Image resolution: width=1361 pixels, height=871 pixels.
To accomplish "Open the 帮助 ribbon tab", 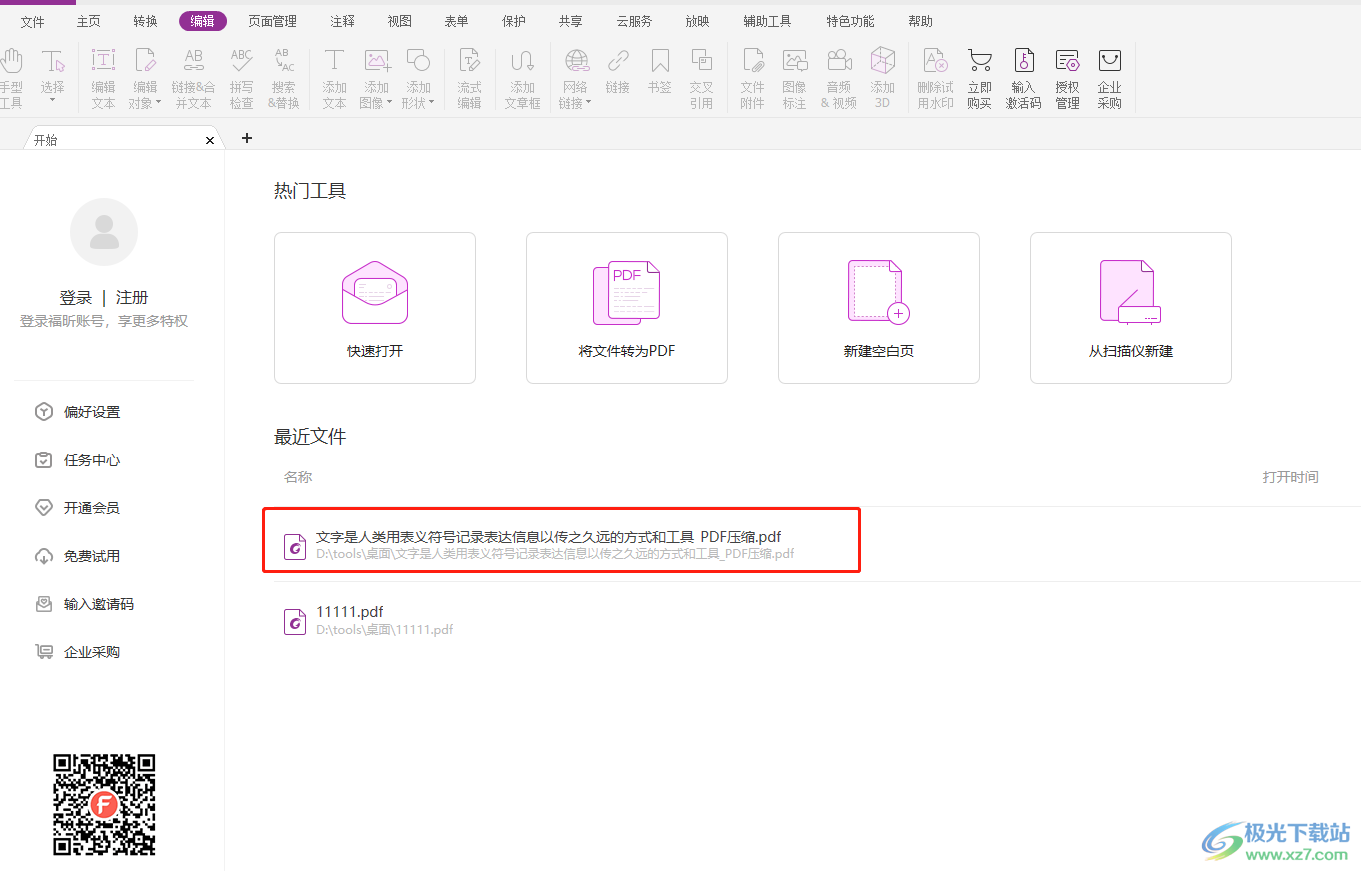I will [920, 21].
